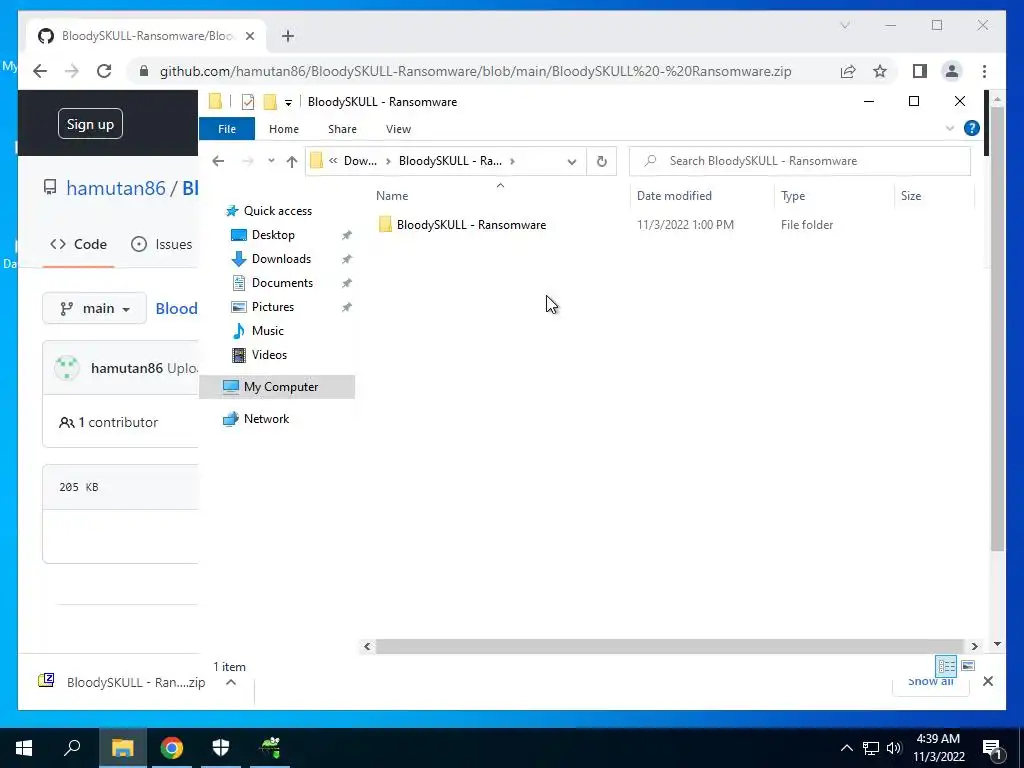This screenshot has width=1024, height=768.
Task: Click Chrome's share this page icon
Action: point(848,71)
